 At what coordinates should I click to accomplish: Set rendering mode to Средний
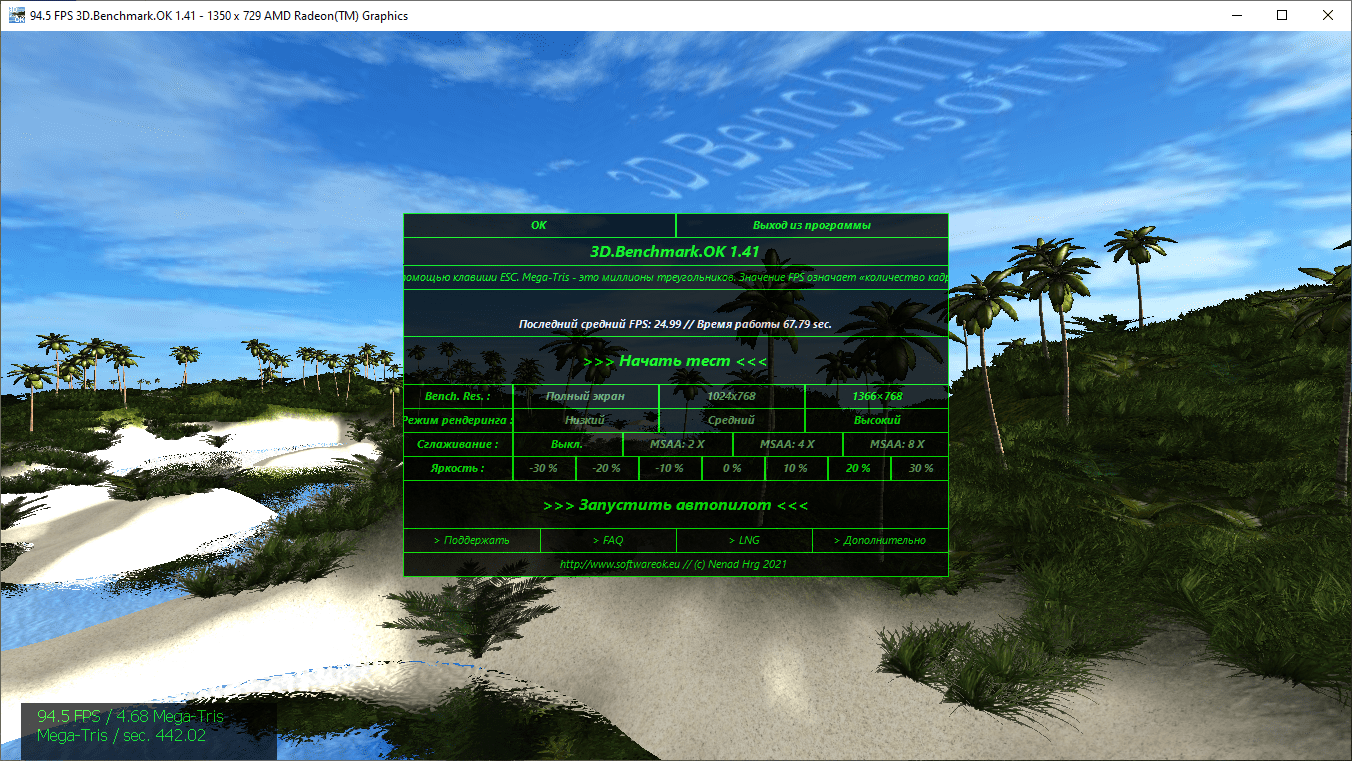[732, 420]
